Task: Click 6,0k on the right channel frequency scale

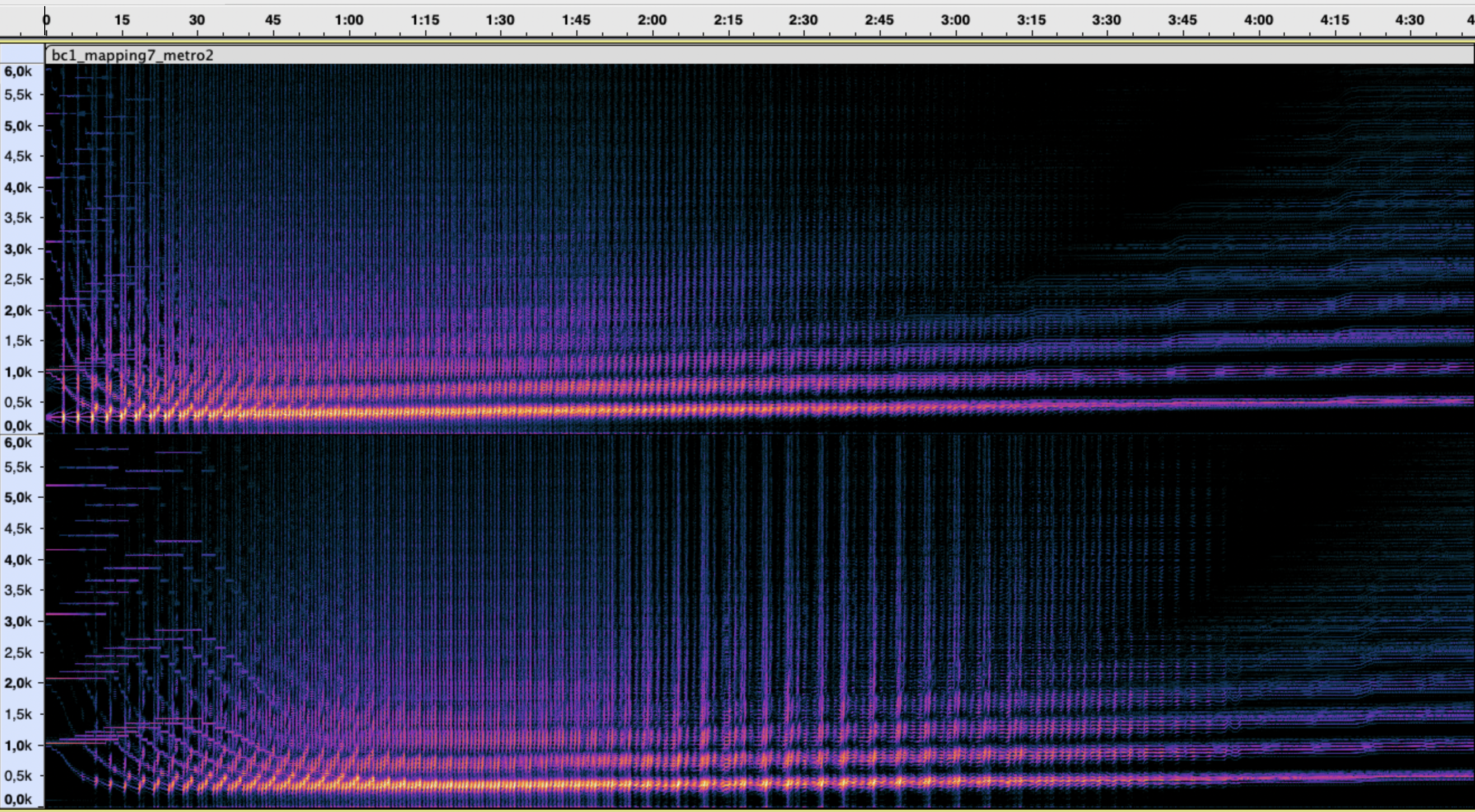Action: pos(18,442)
